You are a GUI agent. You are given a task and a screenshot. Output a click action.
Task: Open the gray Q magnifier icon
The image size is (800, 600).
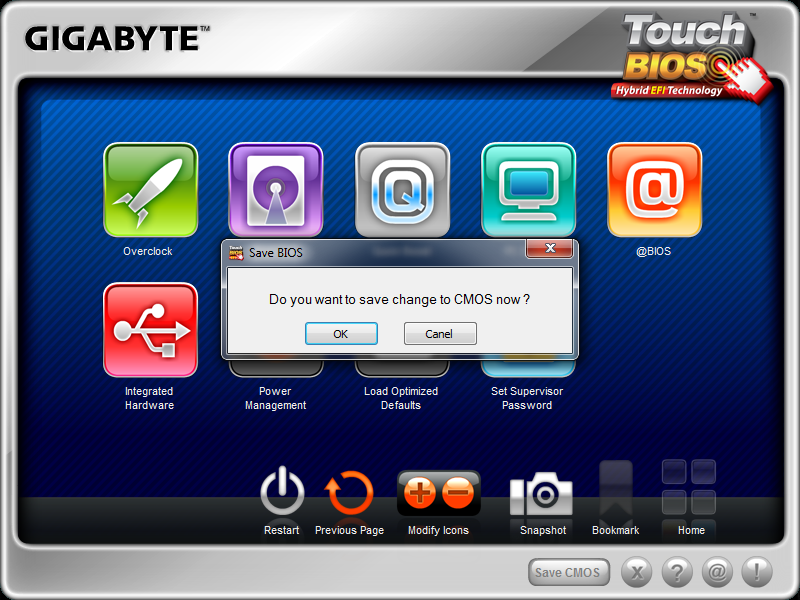pyautogui.click(x=403, y=190)
